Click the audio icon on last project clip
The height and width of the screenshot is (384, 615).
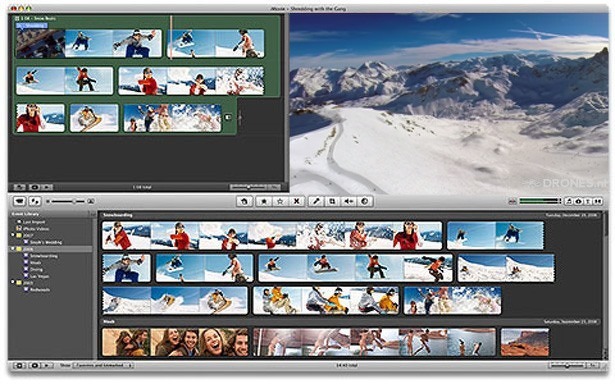tap(228, 117)
